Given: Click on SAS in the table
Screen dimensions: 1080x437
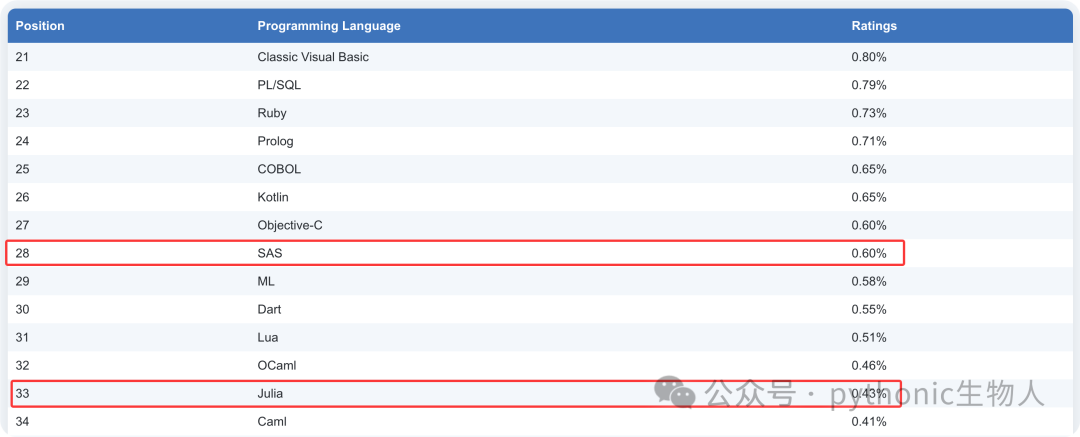Looking at the screenshot, I should coord(270,254).
